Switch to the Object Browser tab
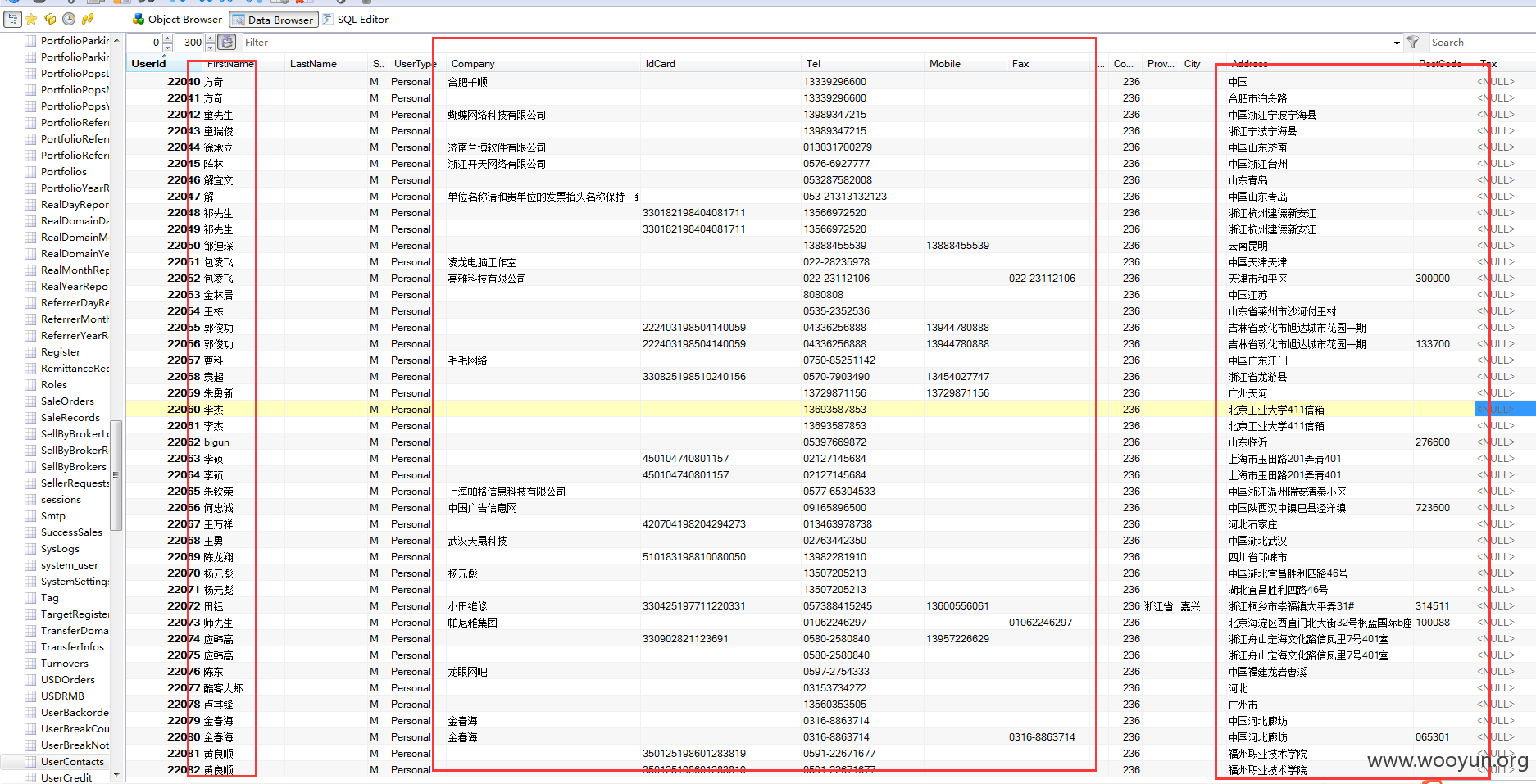This screenshot has width=1536, height=784. (x=177, y=19)
